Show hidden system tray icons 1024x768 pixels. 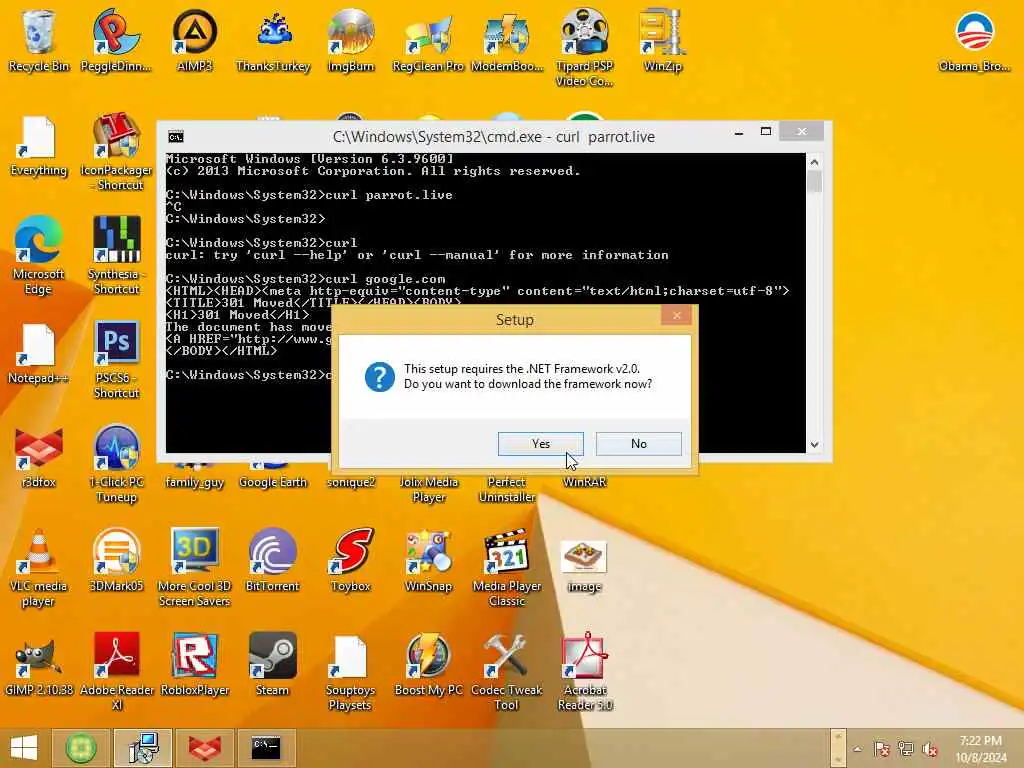click(857, 749)
